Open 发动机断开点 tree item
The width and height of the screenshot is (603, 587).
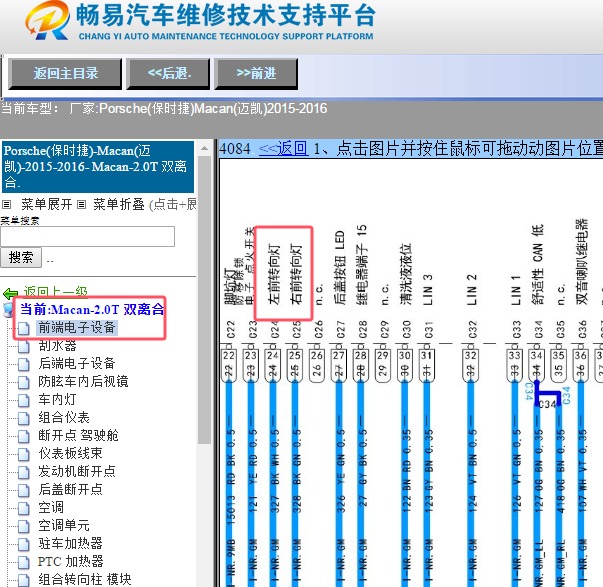coord(77,471)
